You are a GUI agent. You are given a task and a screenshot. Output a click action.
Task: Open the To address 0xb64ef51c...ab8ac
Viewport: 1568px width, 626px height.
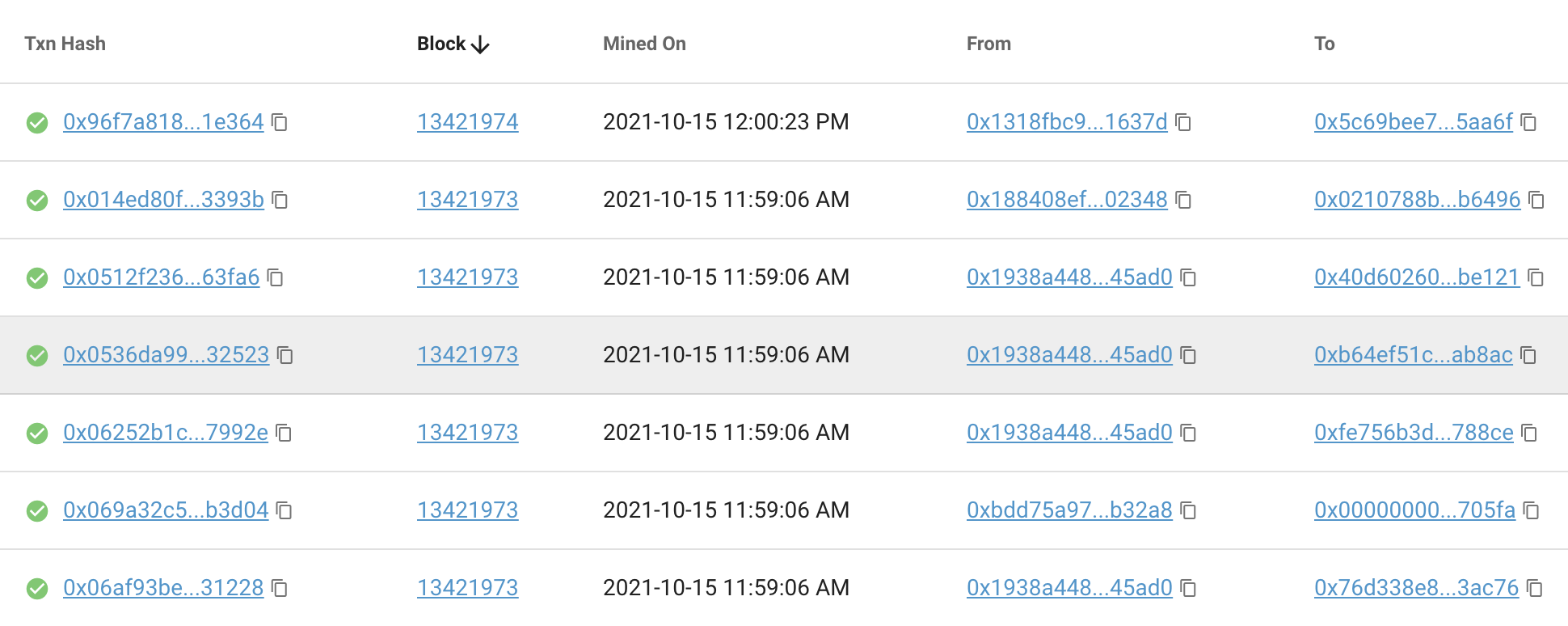pos(1413,355)
